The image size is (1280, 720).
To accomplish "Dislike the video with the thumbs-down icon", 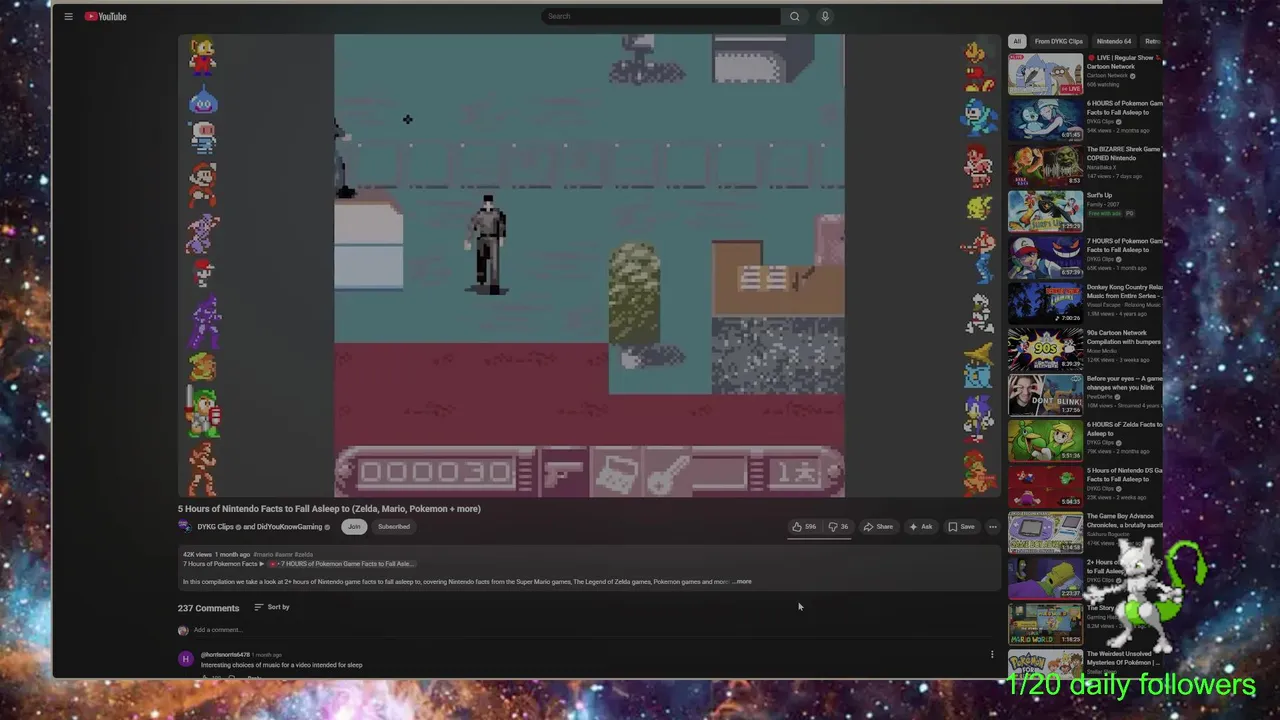I will (838, 527).
